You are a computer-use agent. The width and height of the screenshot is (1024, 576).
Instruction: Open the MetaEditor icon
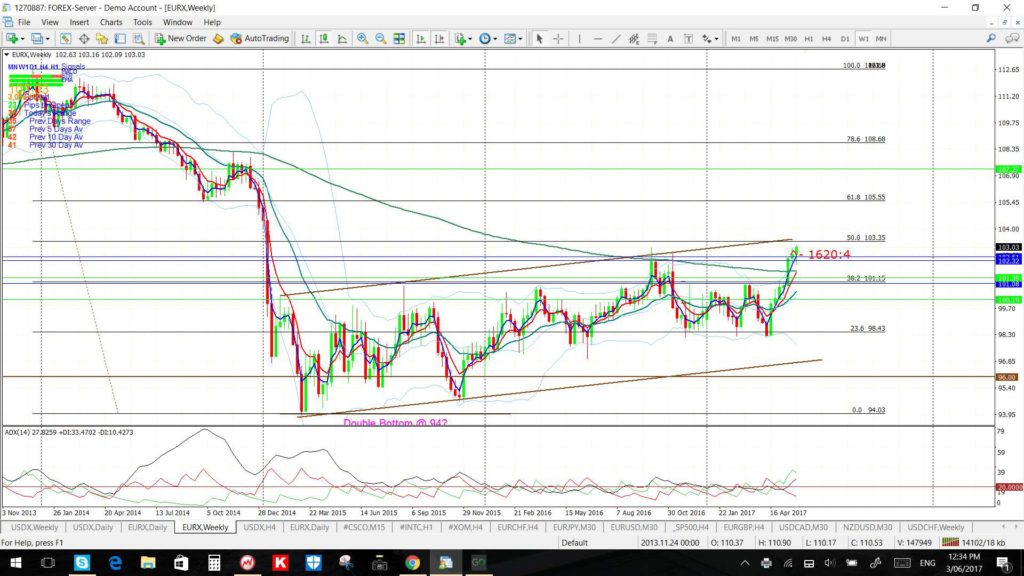218,39
